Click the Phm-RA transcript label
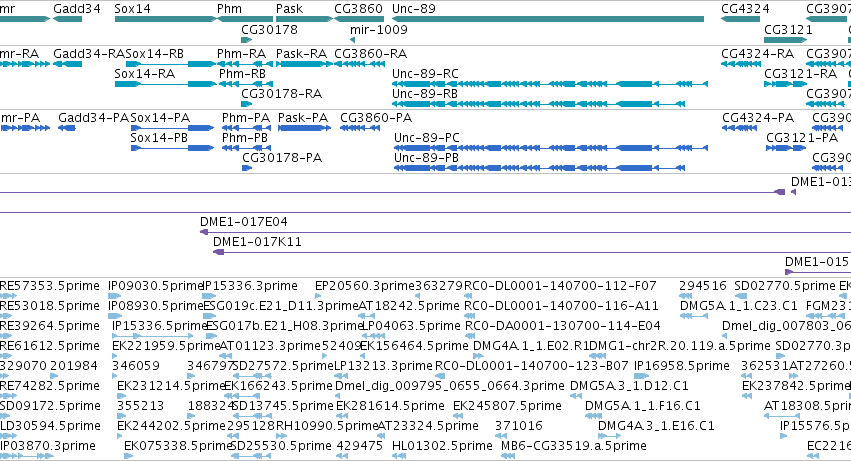851x461 pixels. [x=242, y=54]
